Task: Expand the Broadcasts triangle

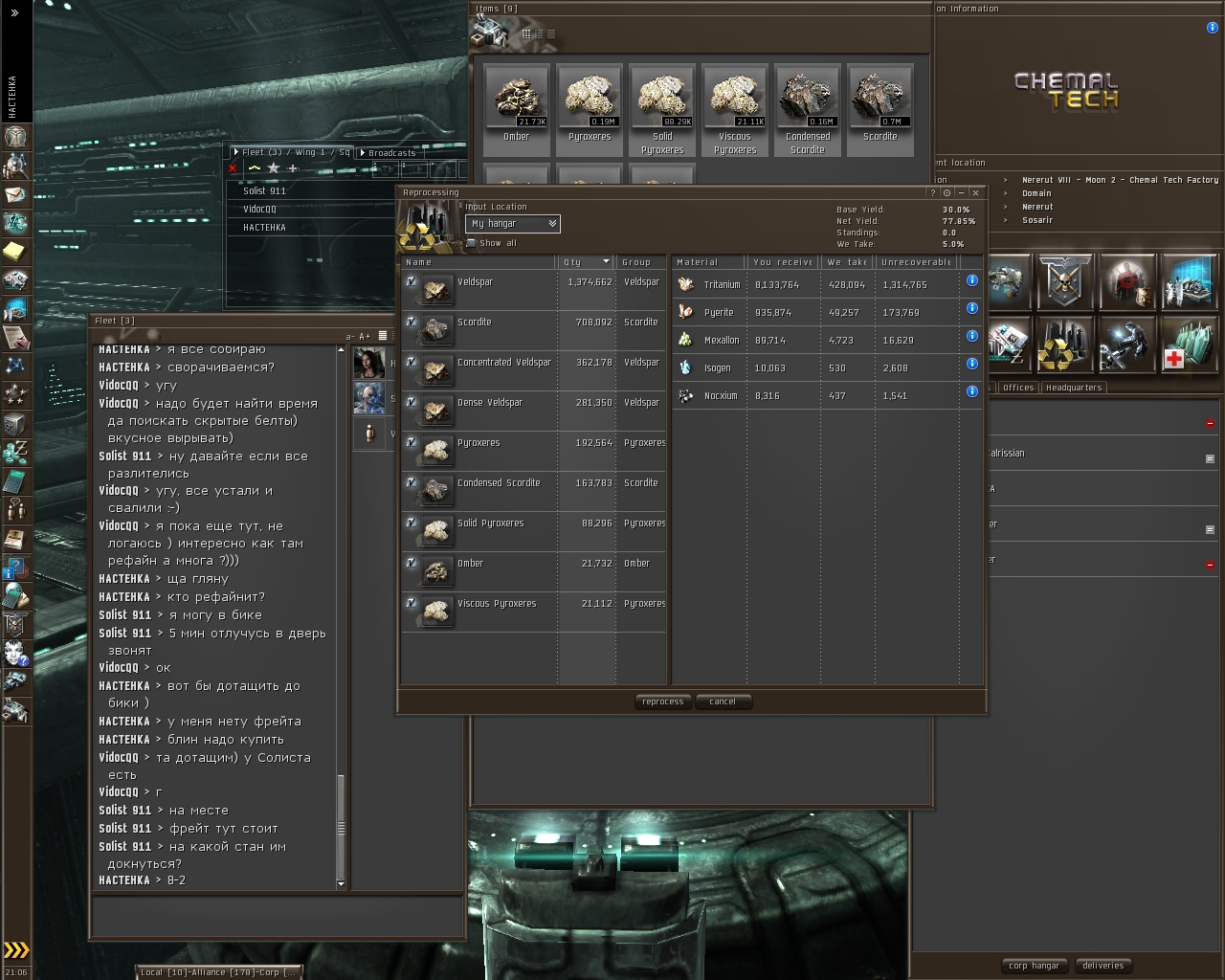Action: (363, 152)
